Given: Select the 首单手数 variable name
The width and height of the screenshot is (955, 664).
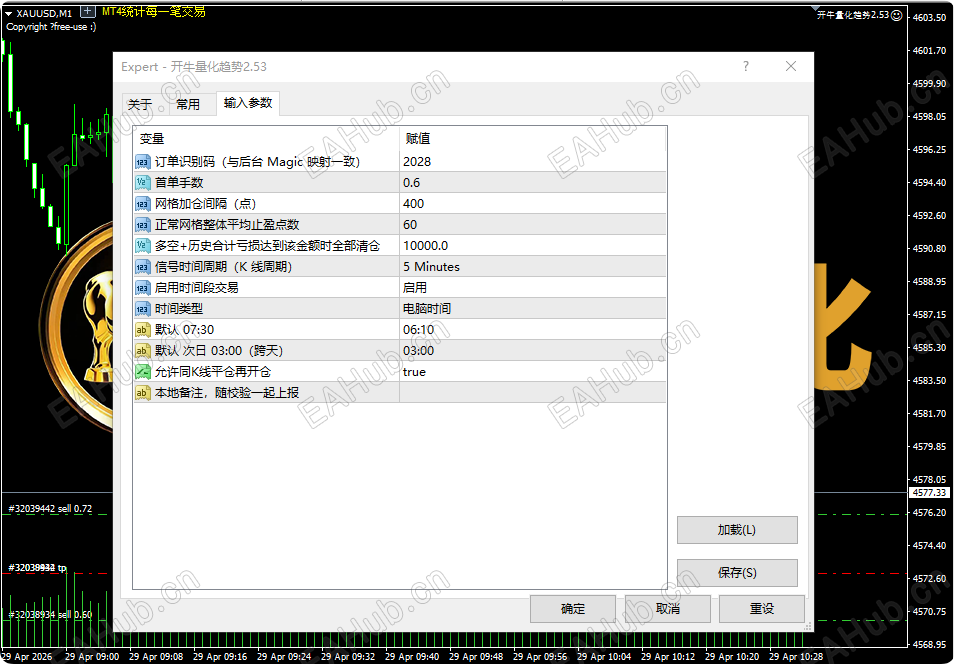Looking at the screenshot, I should pyautogui.click(x=179, y=183).
